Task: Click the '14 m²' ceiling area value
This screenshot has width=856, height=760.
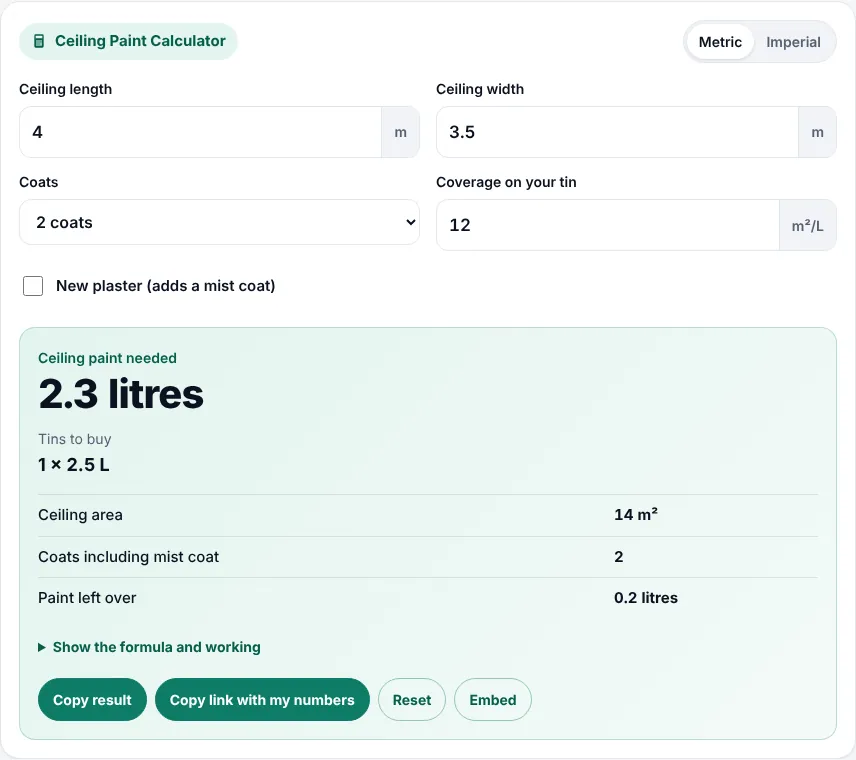Action: click(635, 514)
